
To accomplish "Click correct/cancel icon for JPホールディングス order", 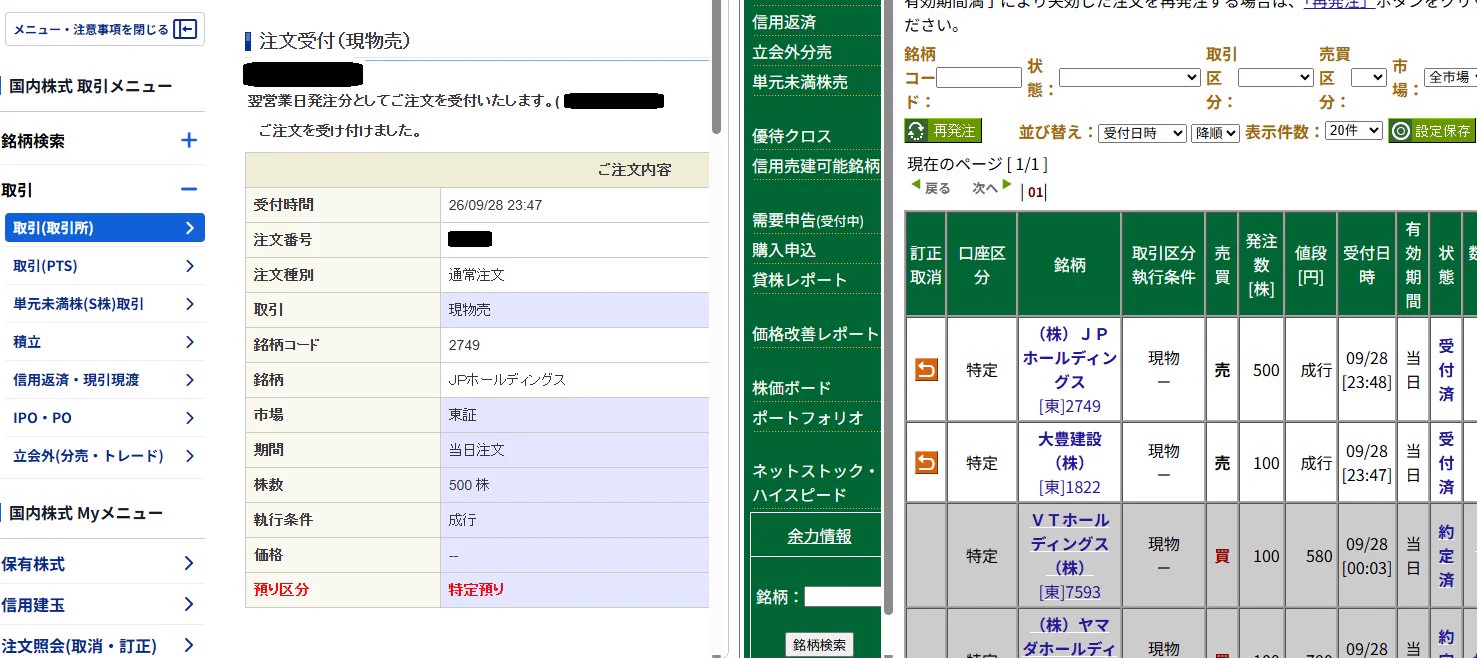I will pos(926,370).
